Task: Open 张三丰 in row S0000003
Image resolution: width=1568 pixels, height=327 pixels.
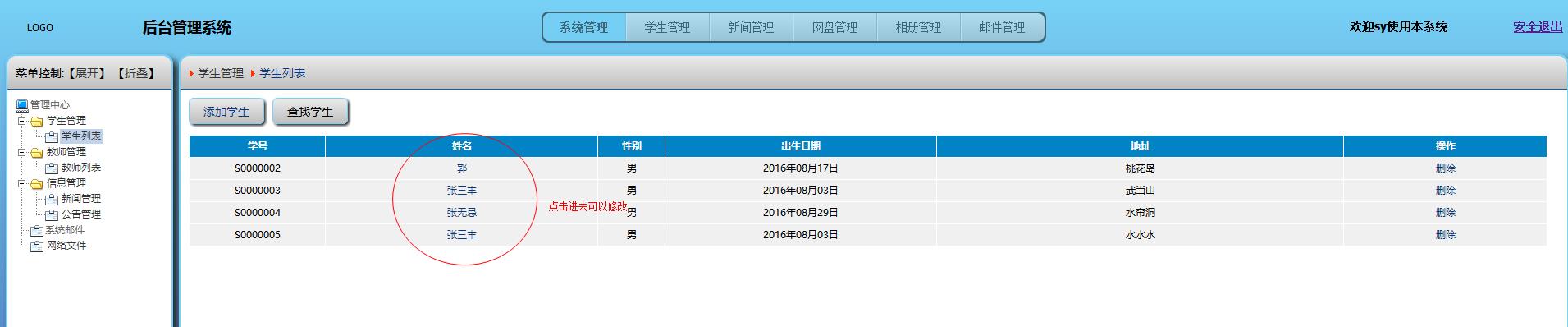Action: pyautogui.click(x=462, y=190)
